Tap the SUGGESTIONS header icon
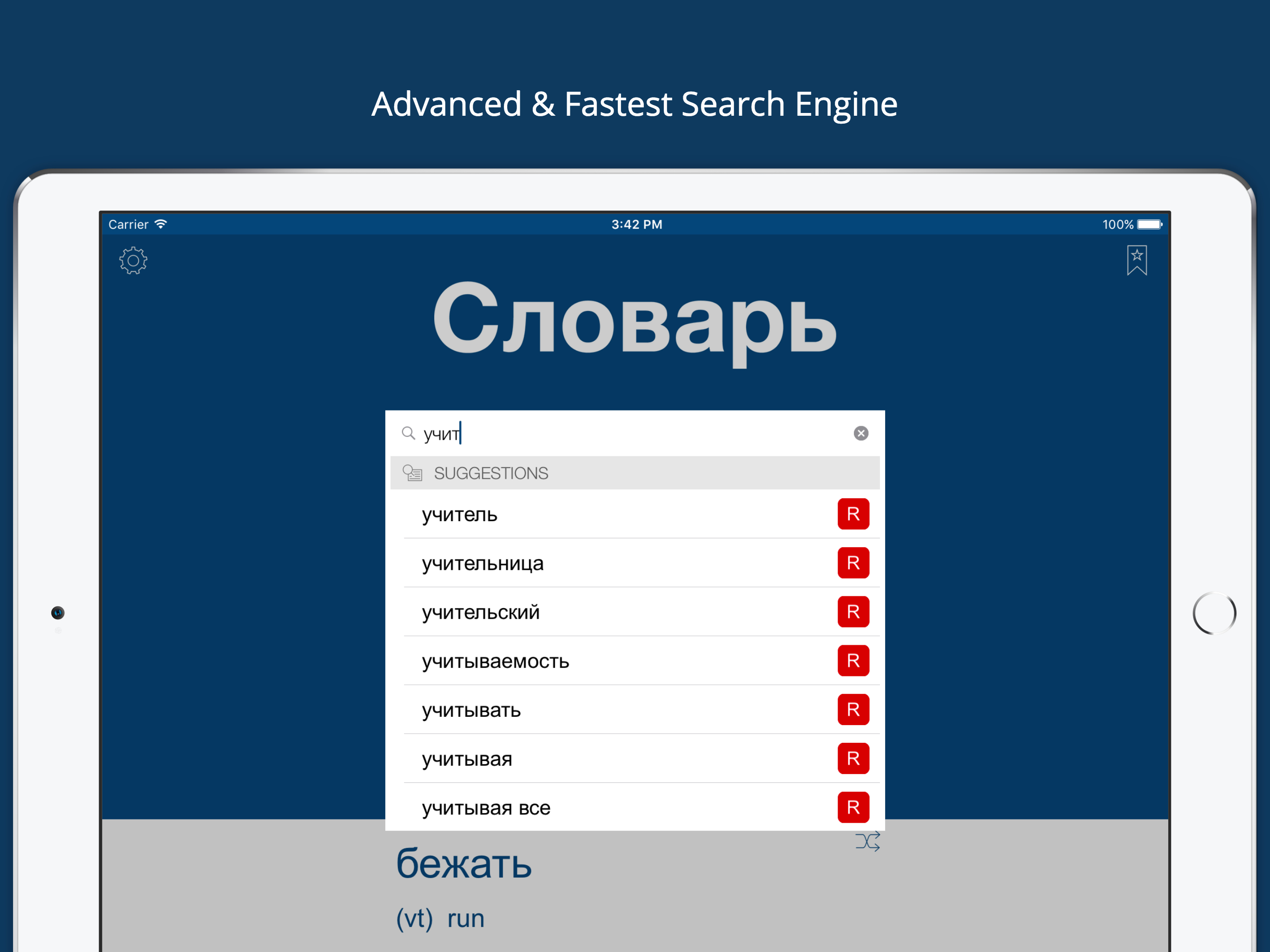 pyautogui.click(x=412, y=473)
